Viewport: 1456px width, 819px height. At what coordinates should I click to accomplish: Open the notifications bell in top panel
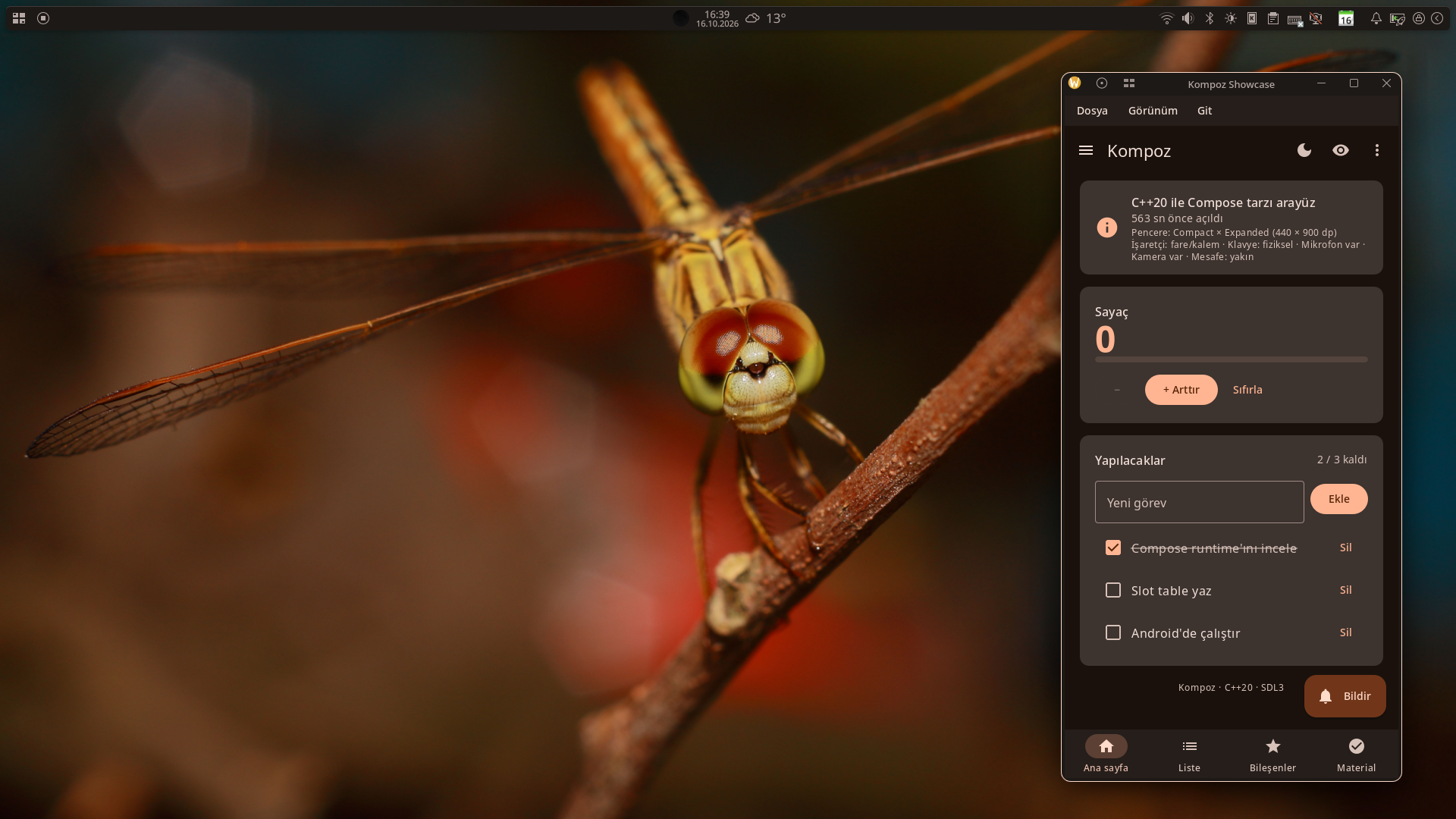(1376, 18)
